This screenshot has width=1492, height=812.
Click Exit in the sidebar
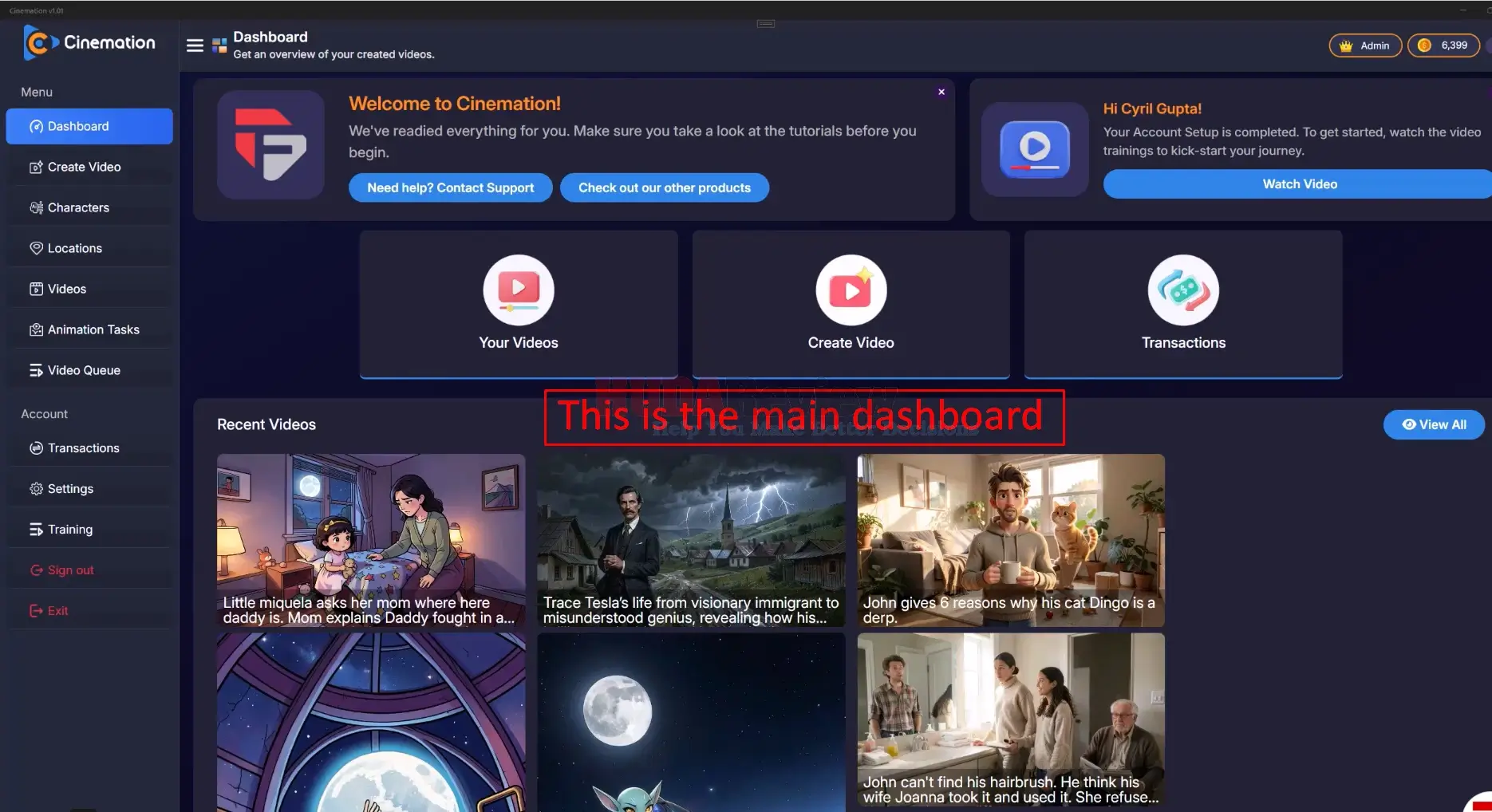point(89,611)
